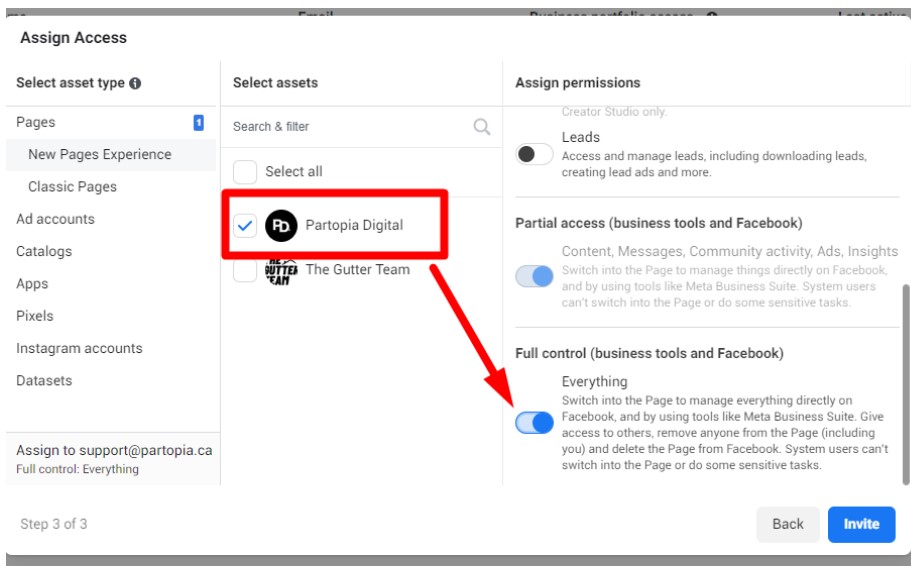The image size is (911, 566).
Task: Click 'Full control: Everything' summary text
Action: pos(77,469)
